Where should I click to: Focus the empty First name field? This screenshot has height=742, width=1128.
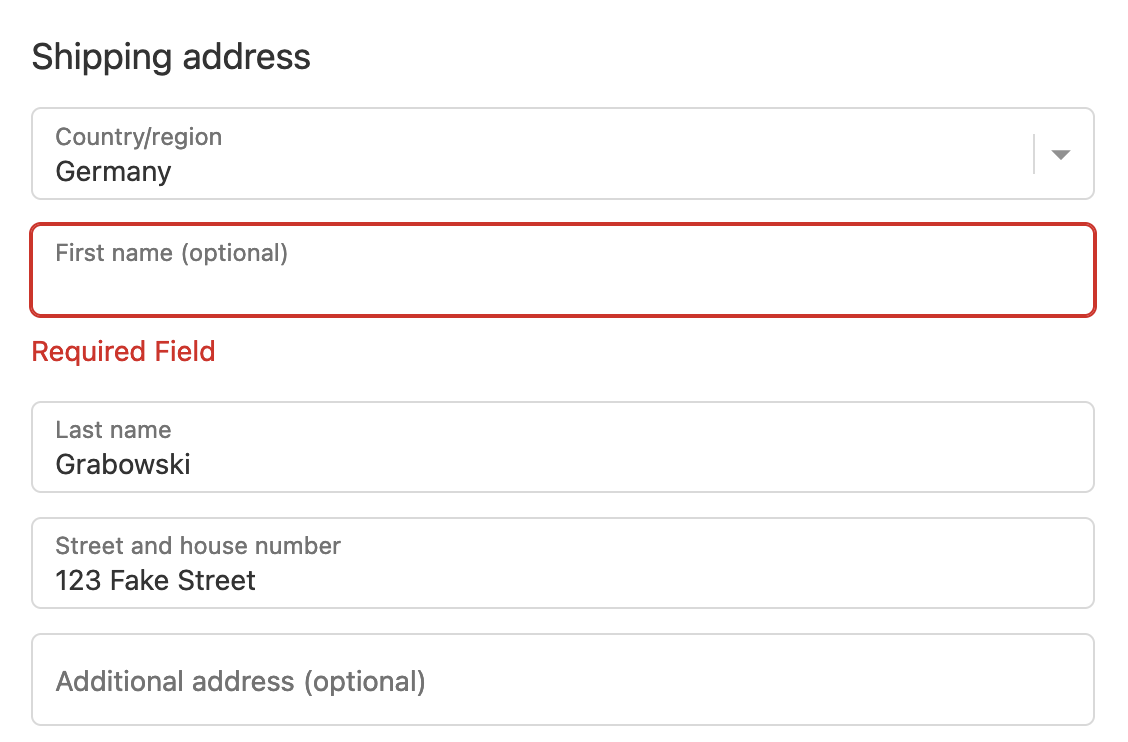[x=562, y=285]
